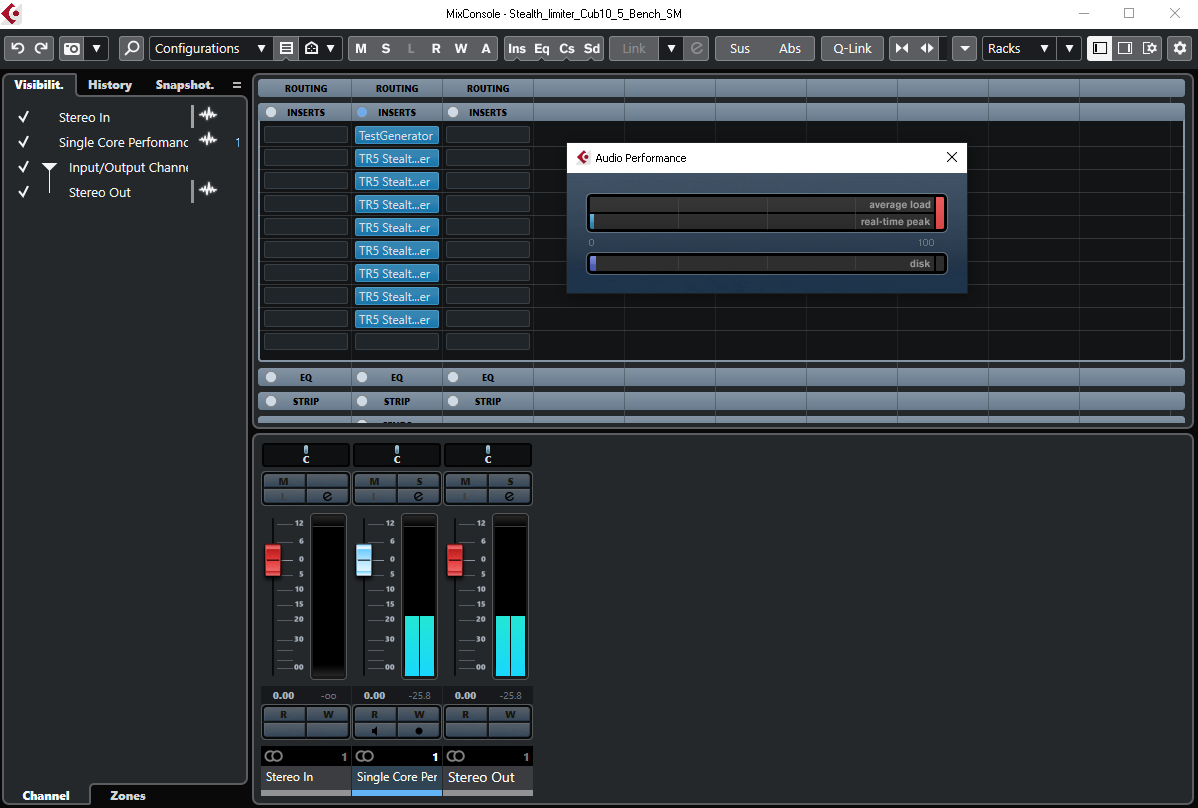
Task: Toggle the STRIP bypass dot, first column
Action: (x=271, y=401)
